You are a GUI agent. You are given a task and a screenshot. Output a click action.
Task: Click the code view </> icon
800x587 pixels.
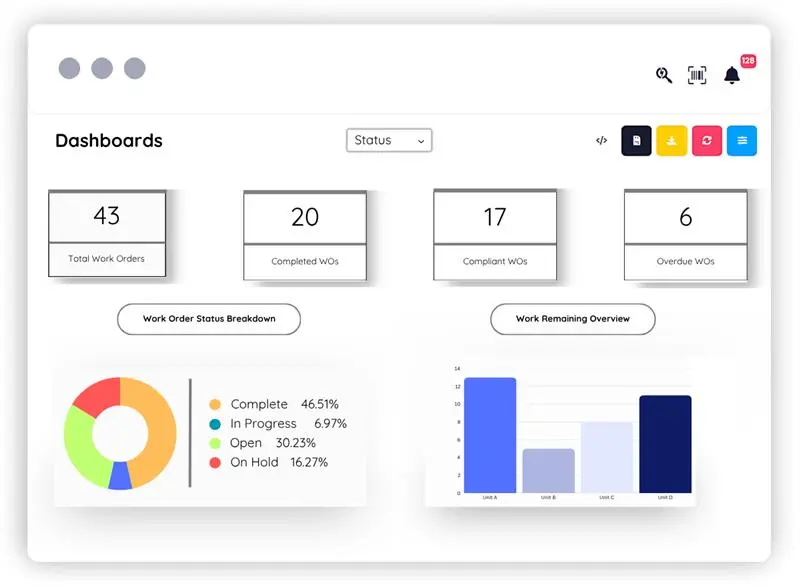click(601, 140)
